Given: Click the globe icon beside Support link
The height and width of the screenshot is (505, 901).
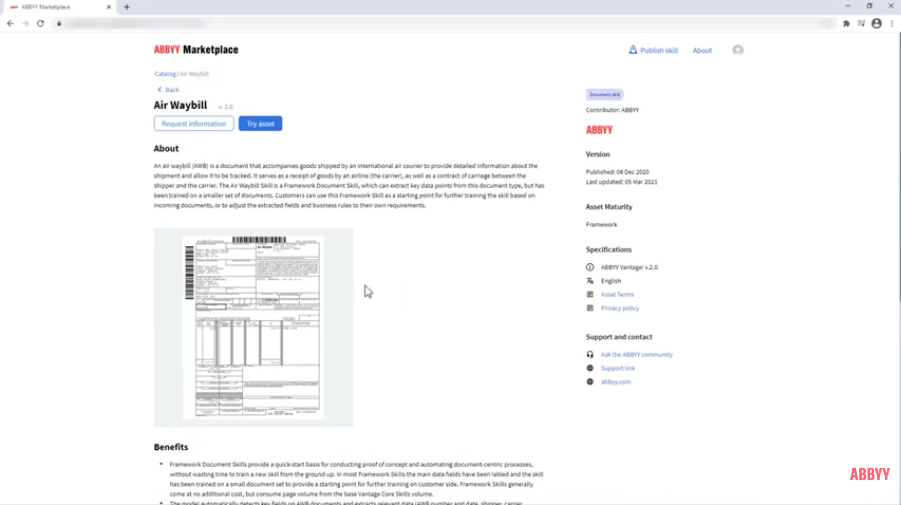Looking at the screenshot, I should click(590, 368).
